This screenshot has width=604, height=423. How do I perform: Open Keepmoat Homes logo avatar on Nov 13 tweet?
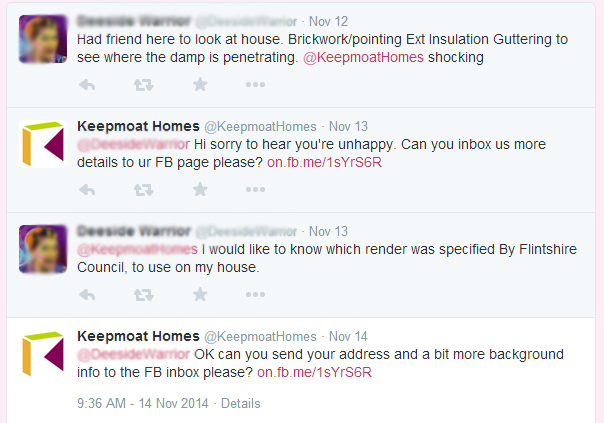click(43, 144)
